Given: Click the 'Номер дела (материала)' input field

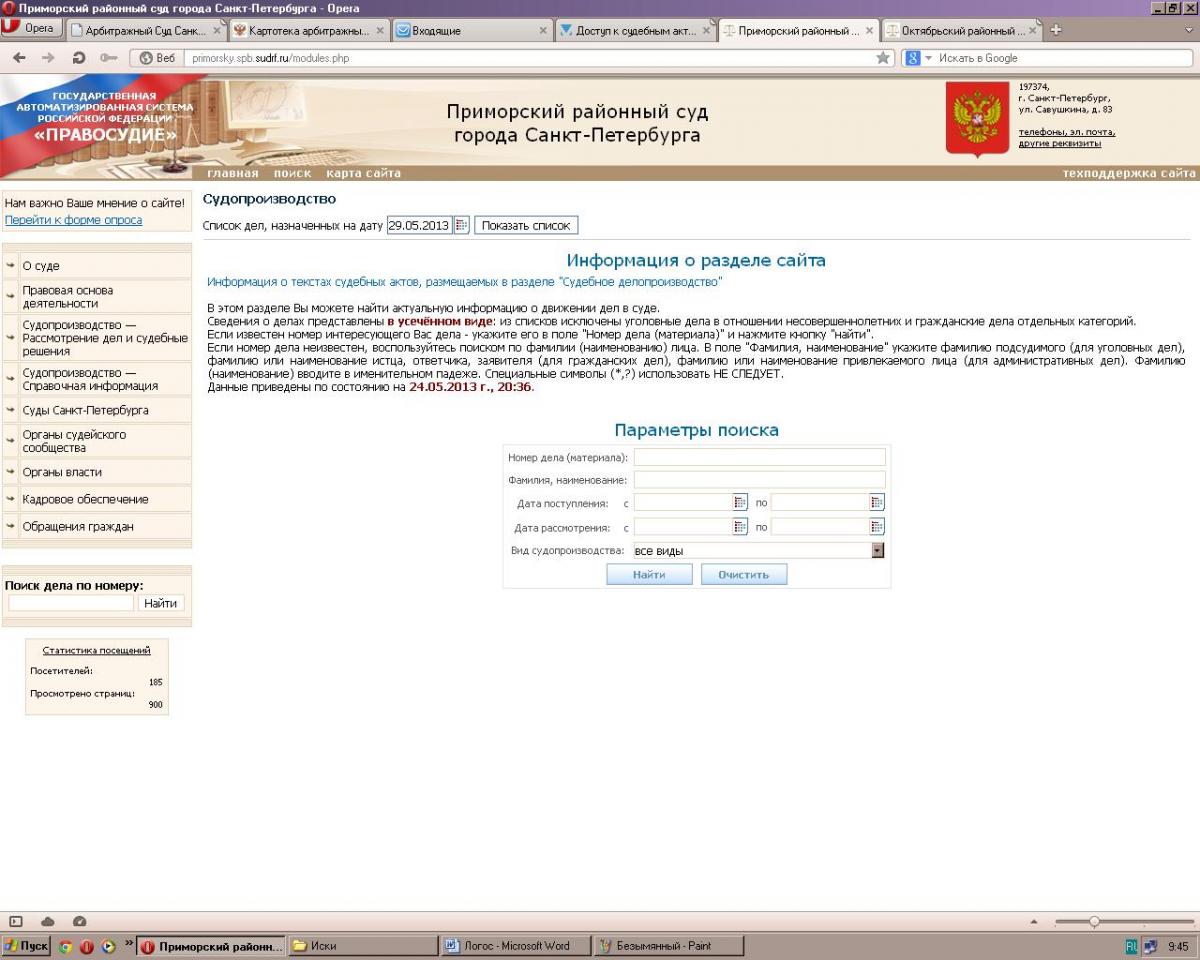Looking at the screenshot, I should click(759, 457).
